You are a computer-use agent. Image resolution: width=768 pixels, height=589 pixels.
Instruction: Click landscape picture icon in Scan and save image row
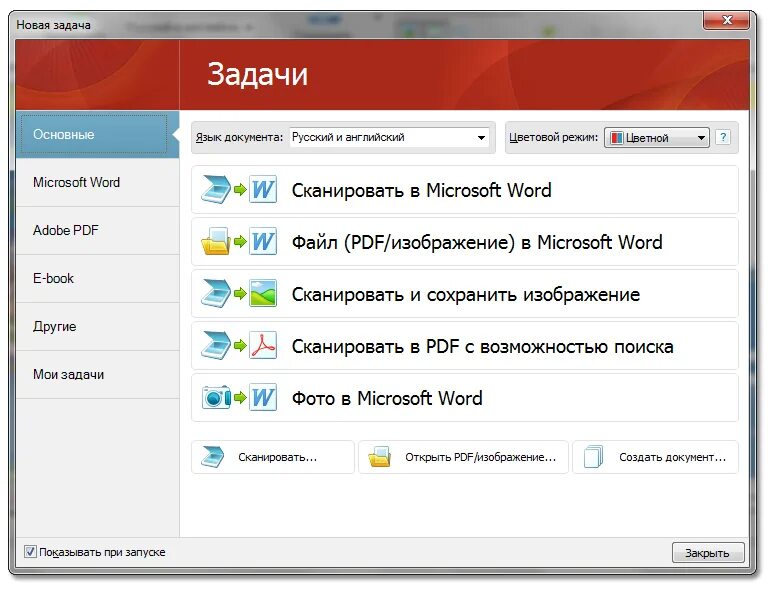coord(263,293)
